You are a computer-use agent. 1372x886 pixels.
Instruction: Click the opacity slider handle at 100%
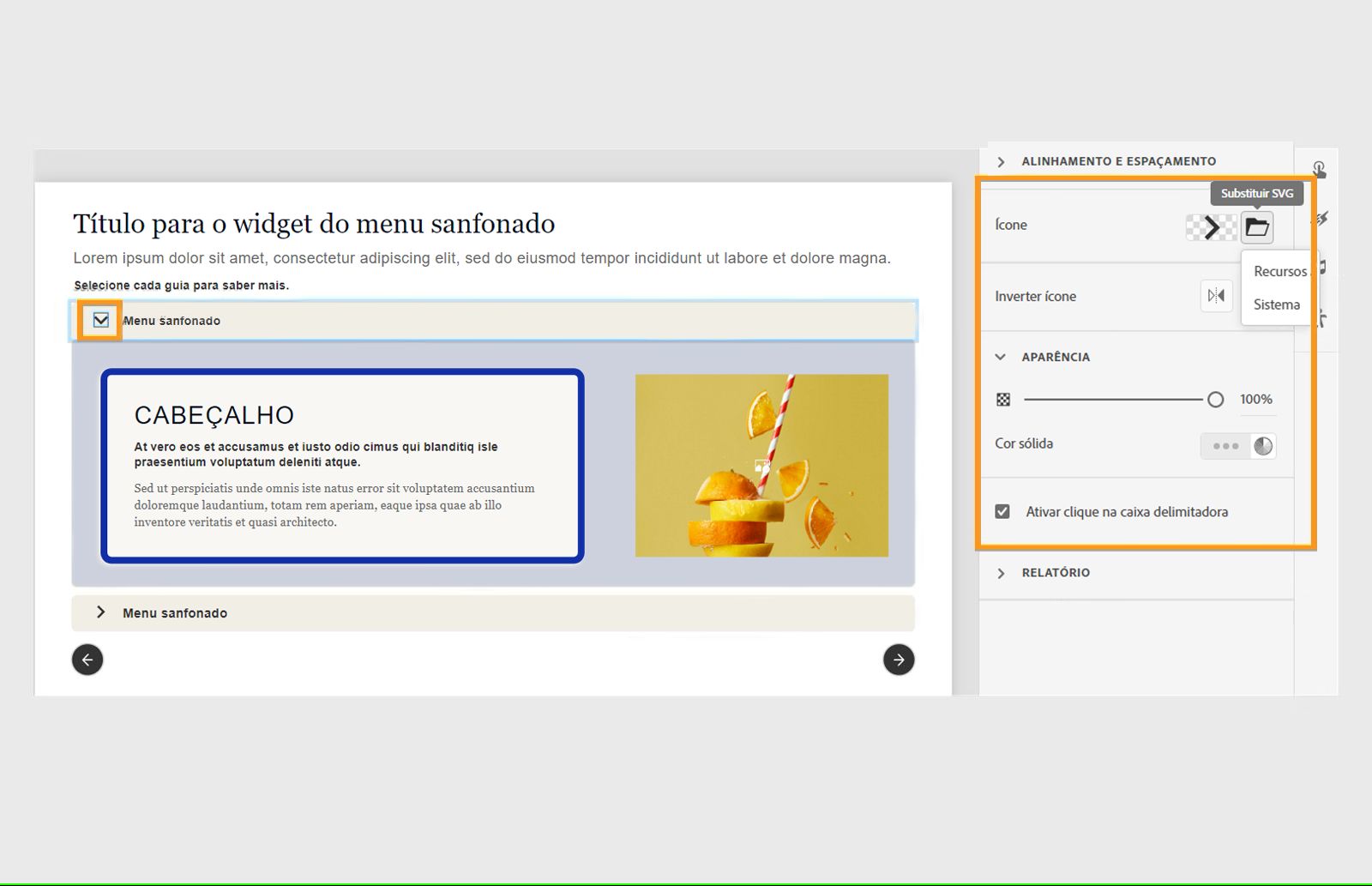click(x=1215, y=399)
